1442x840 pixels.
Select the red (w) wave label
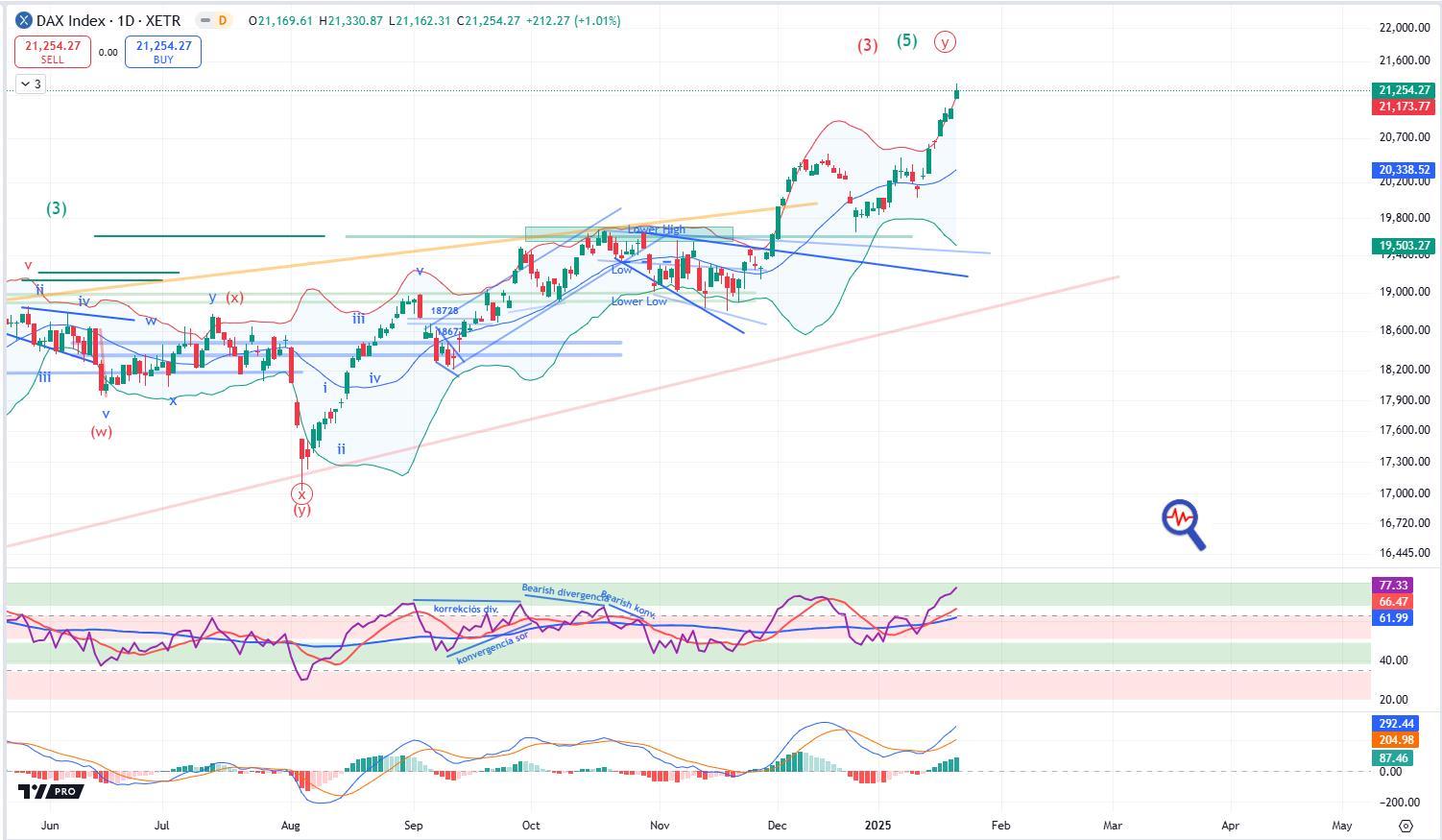102,432
